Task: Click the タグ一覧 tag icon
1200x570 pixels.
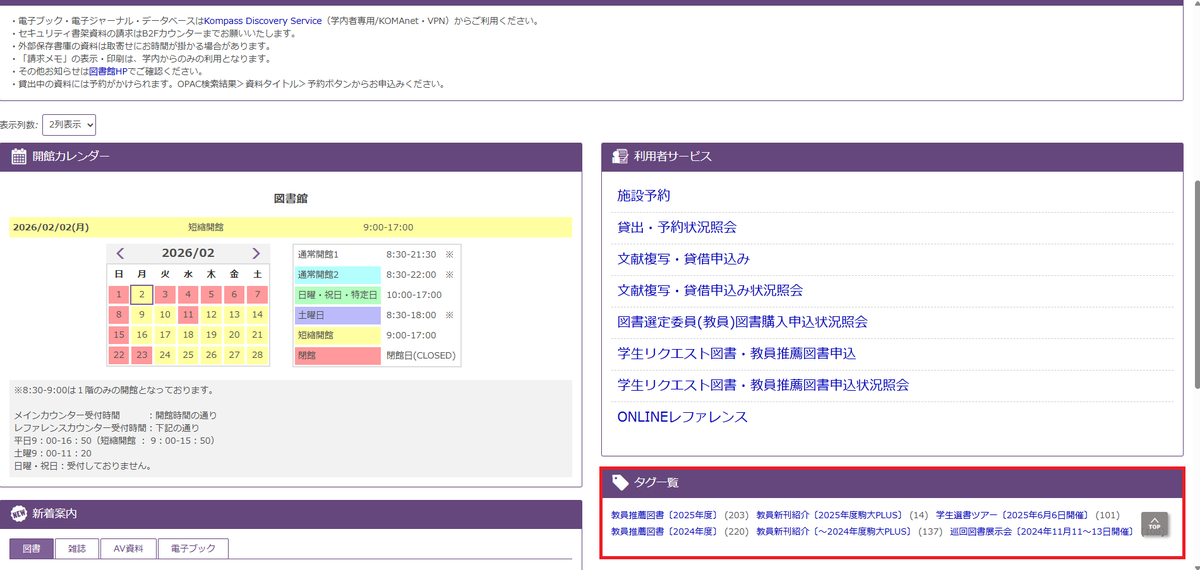Action: pos(620,482)
